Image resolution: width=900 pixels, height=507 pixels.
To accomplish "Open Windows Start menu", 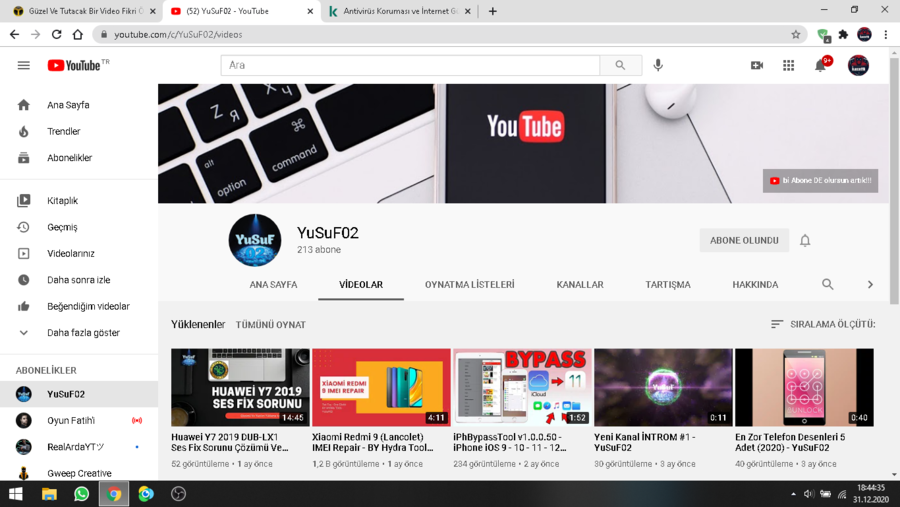I will point(16,494).
